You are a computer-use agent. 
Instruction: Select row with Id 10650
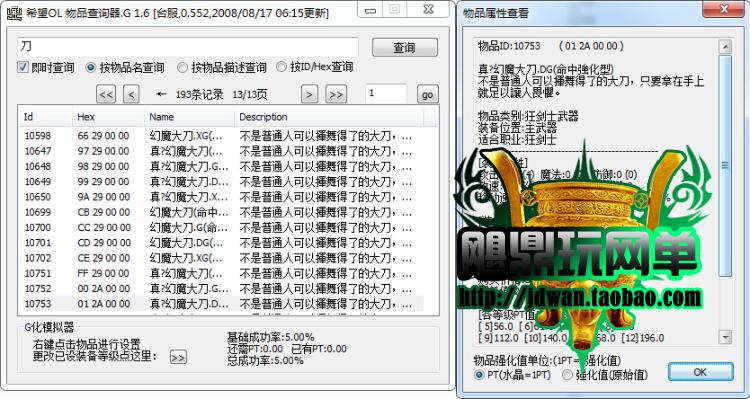(221, 197)
